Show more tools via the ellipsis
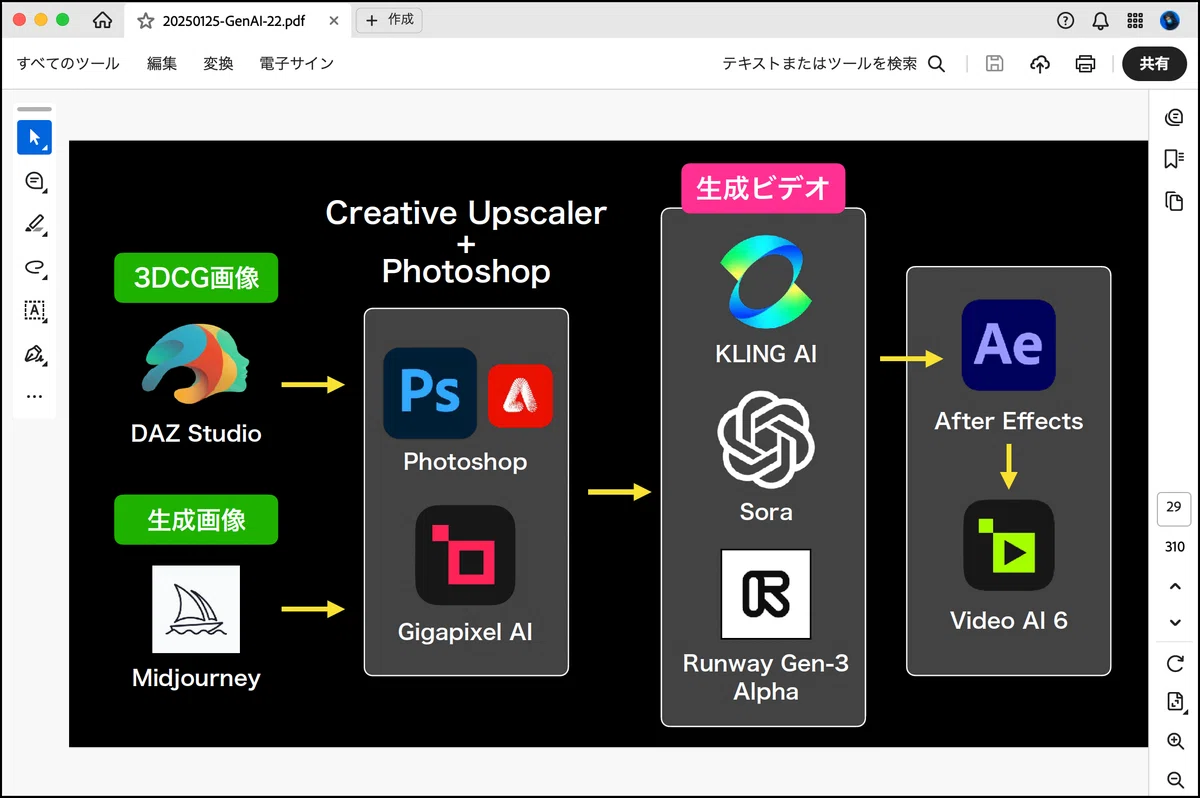Viewport: 1200px width, 798px height. [34, 396]
